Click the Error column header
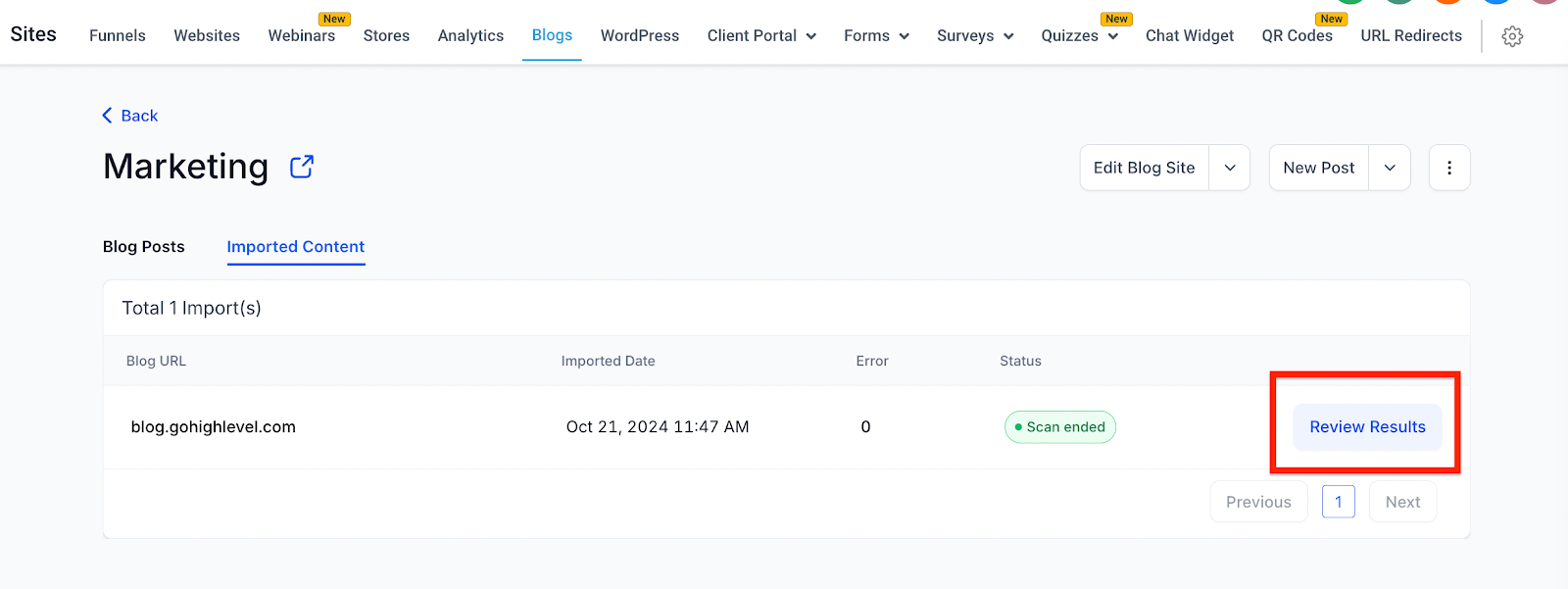Viewport: 1568px width, 589px height. coord(872,361)
